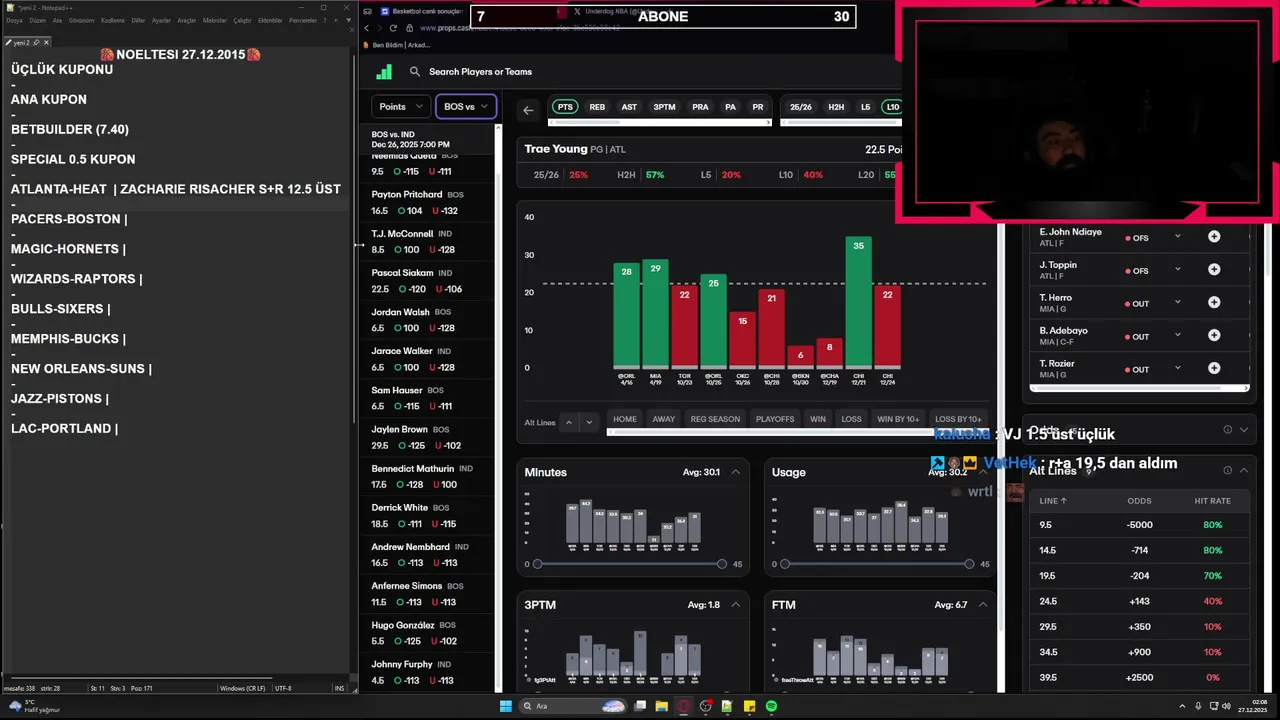Collapse the FTM chart panel
The image size is (1280, 720).
(983, 604)
